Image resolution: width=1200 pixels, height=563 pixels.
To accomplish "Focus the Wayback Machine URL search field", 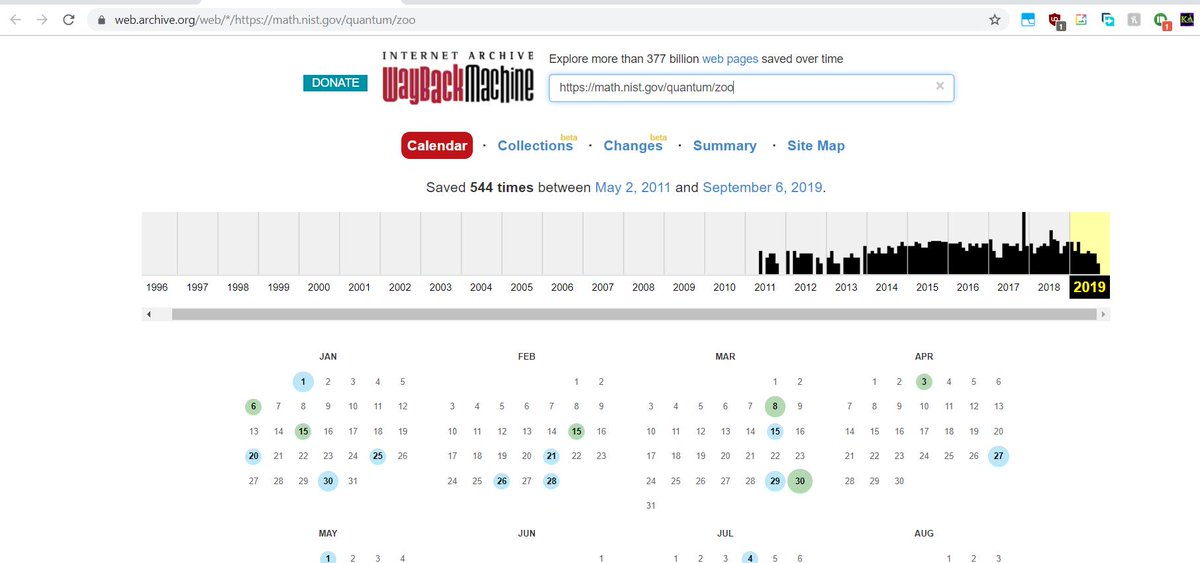I will tap(751, 88).
